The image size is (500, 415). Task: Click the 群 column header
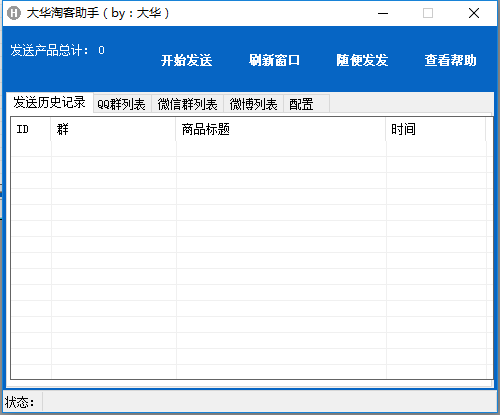coord(113,129)
